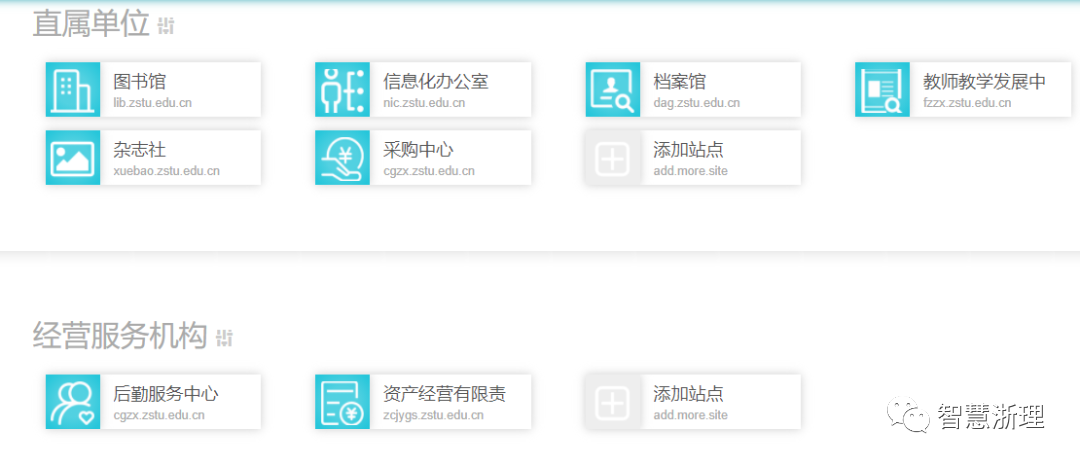This screenshot has width=1080, height=465.
Task: Click the 后勤服务中心 people icon
Action: 73,402
